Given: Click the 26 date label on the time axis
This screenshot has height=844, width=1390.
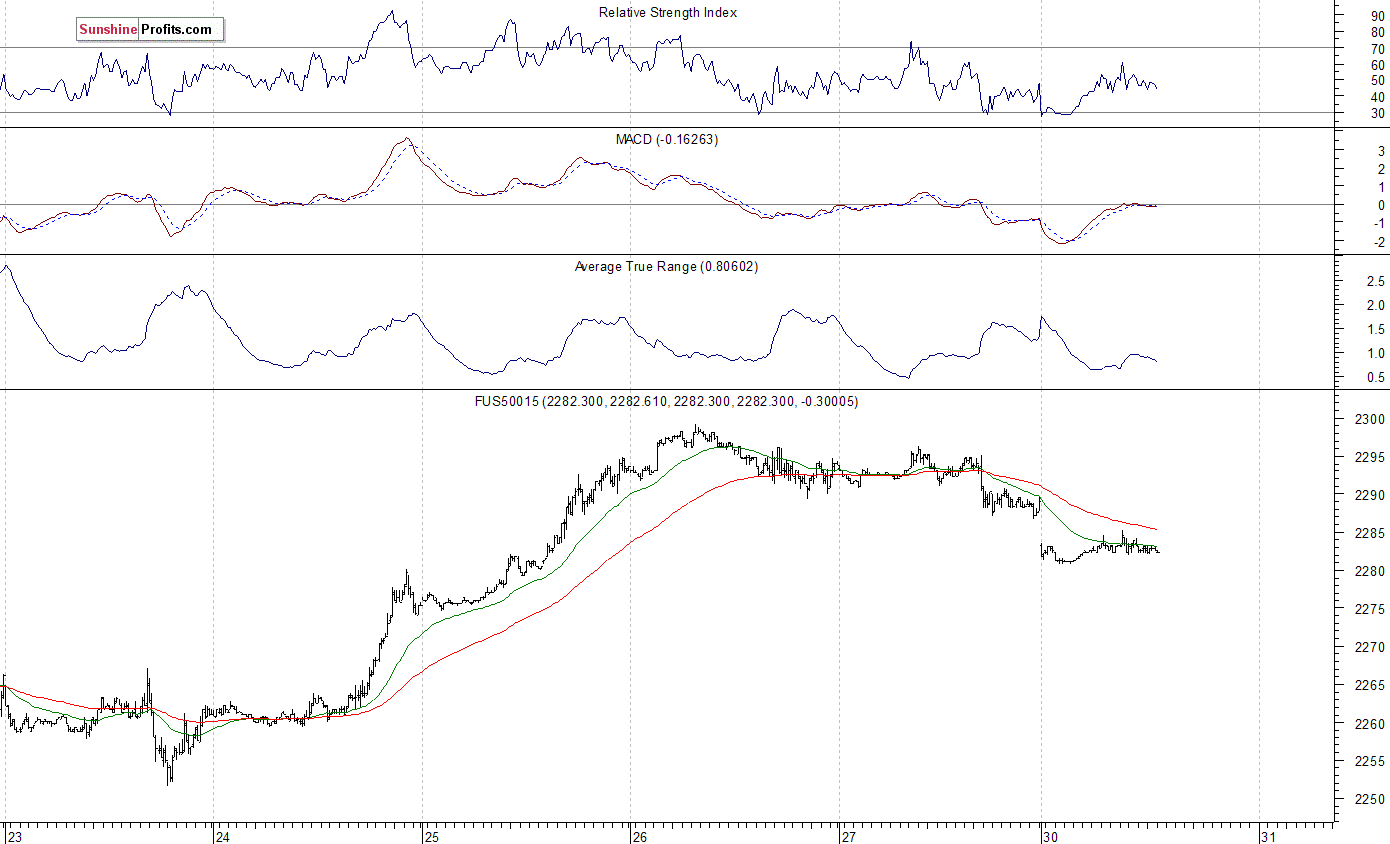Looking at the screenshot, I should tap(640, 835).
